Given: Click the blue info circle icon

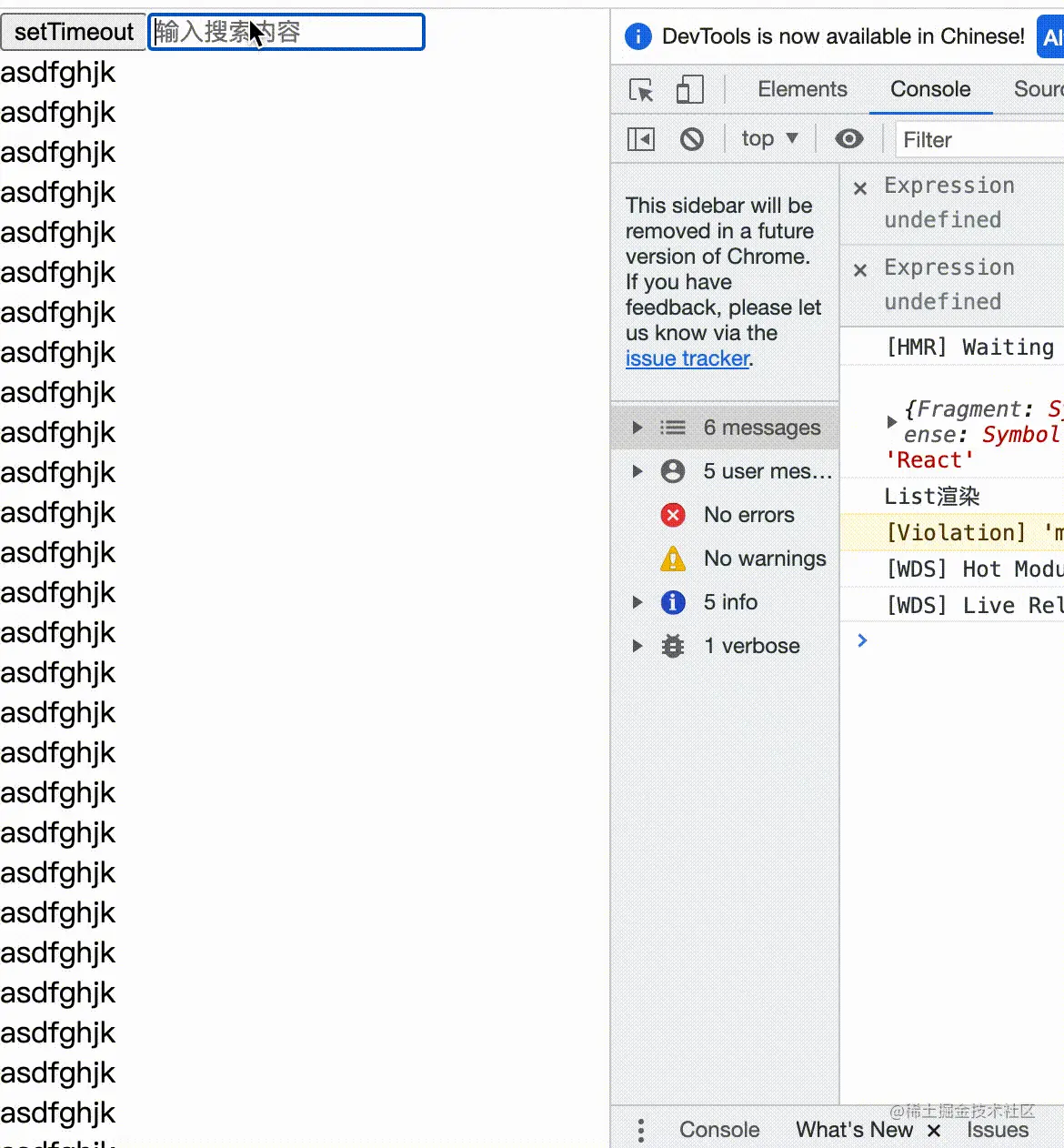Looking at the screenshot, I should [673, 602].
